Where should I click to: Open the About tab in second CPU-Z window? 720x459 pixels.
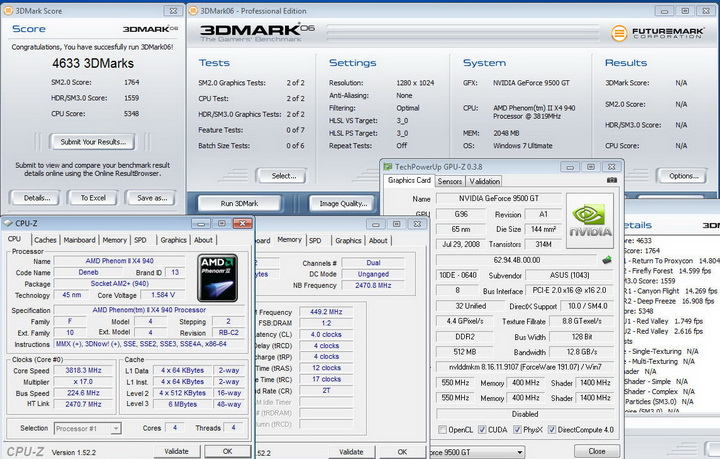click(378, 241)
